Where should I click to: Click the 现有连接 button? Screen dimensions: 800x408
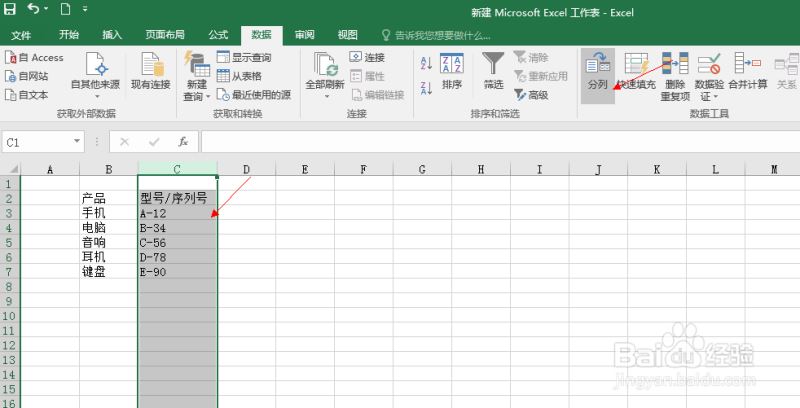(151, 71)
